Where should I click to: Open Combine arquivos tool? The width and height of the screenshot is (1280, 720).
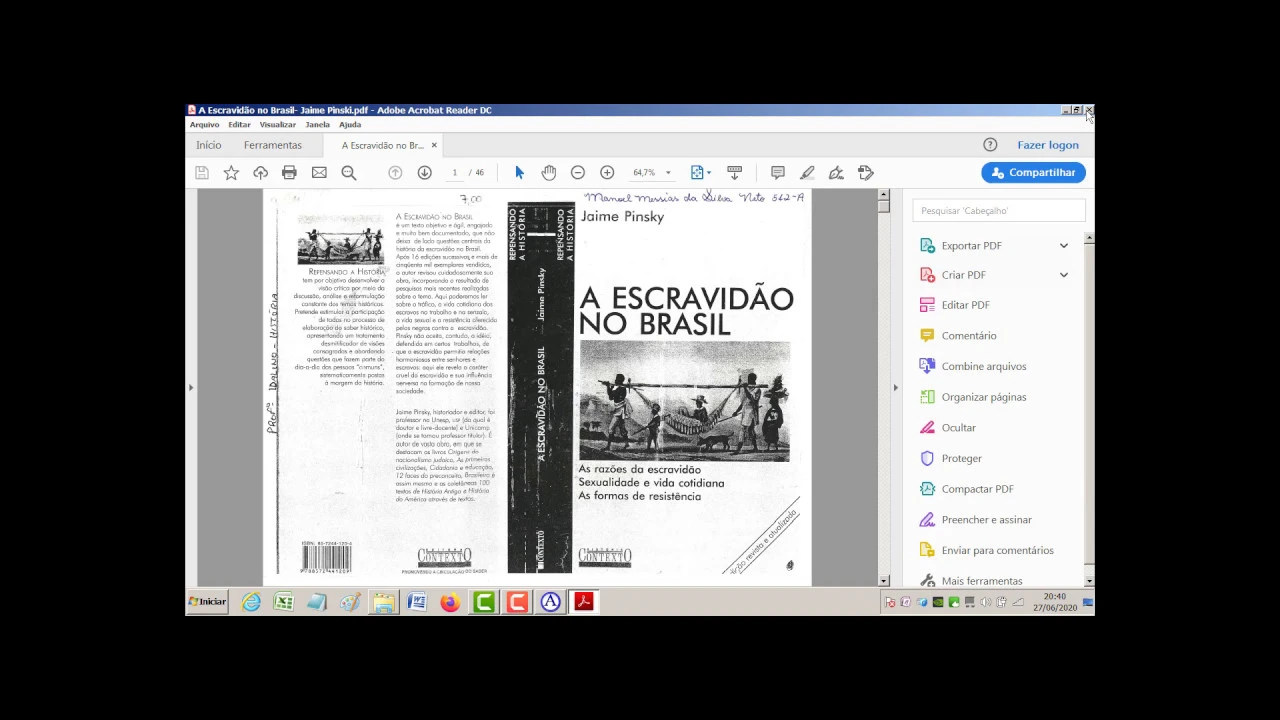point(984,367)
